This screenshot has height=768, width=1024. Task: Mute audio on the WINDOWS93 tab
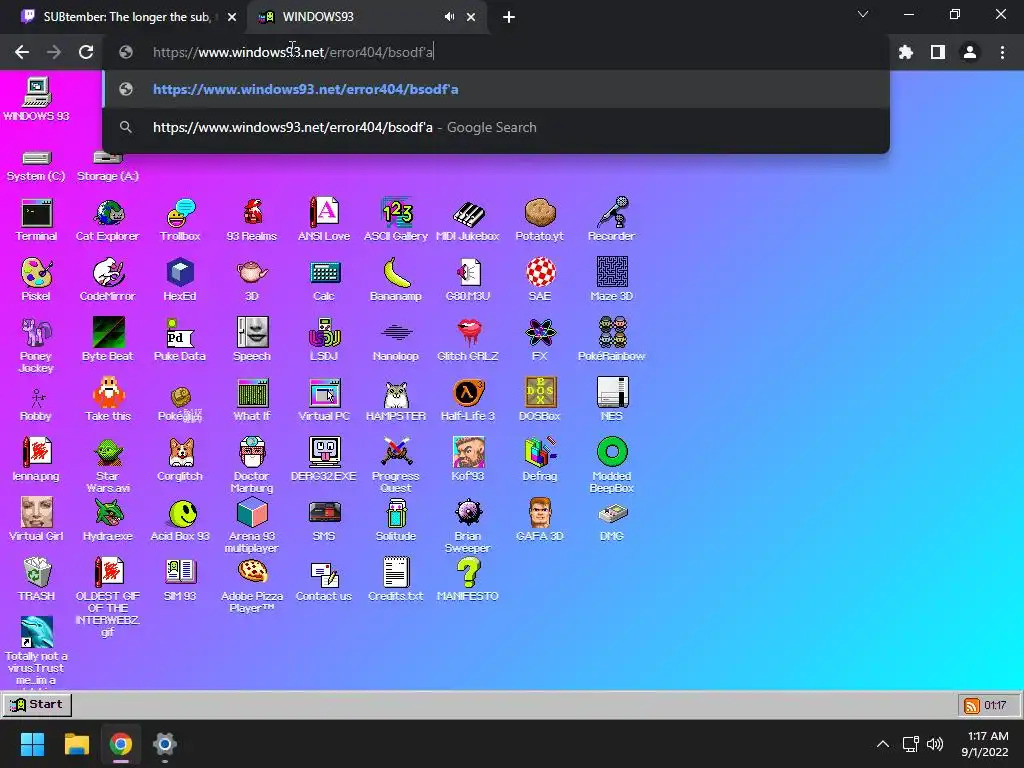click(449, 17)
